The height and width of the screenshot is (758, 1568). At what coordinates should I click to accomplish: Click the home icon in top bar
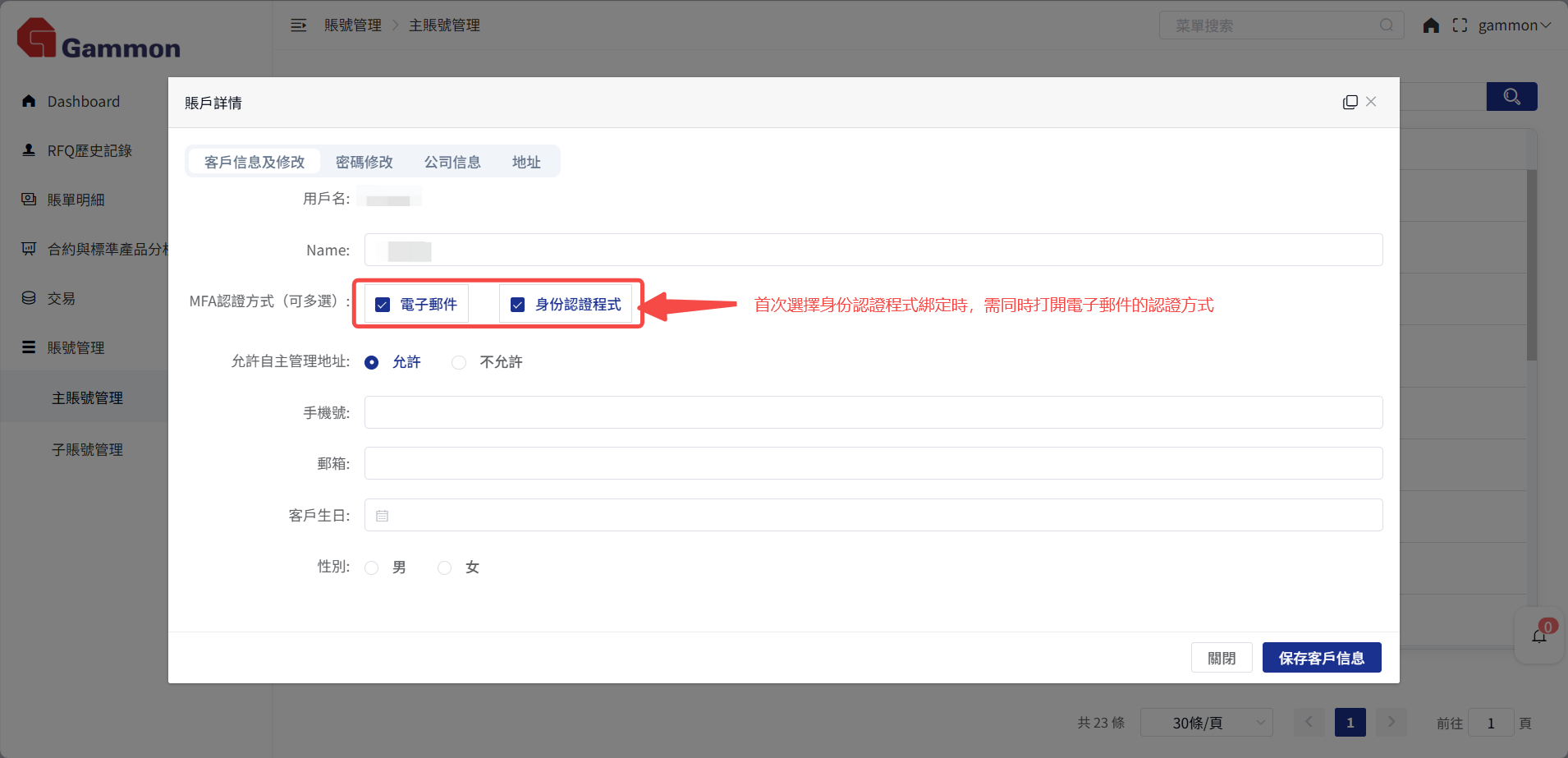1431,25
